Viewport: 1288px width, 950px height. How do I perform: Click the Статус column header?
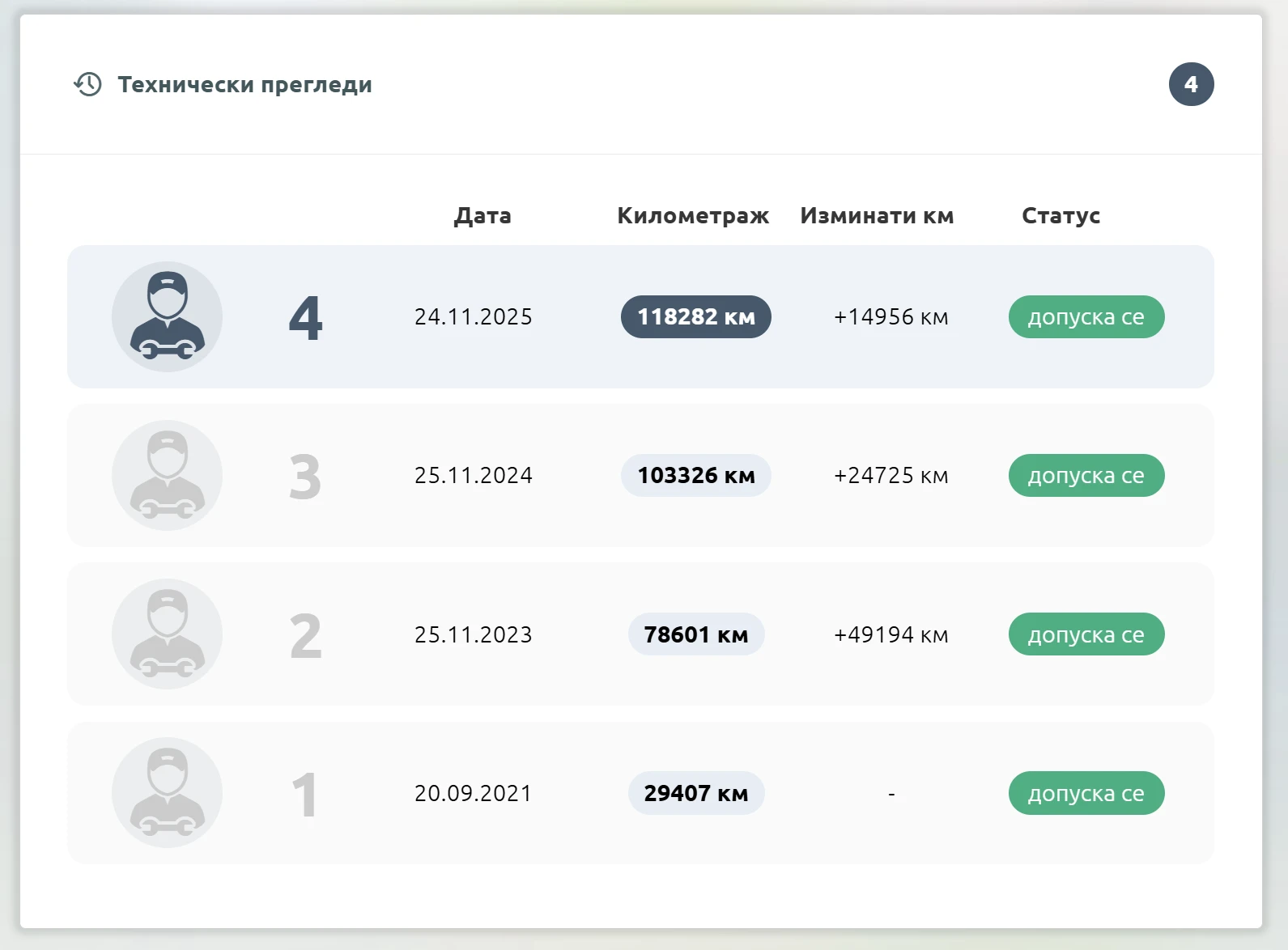[1061, 215]
